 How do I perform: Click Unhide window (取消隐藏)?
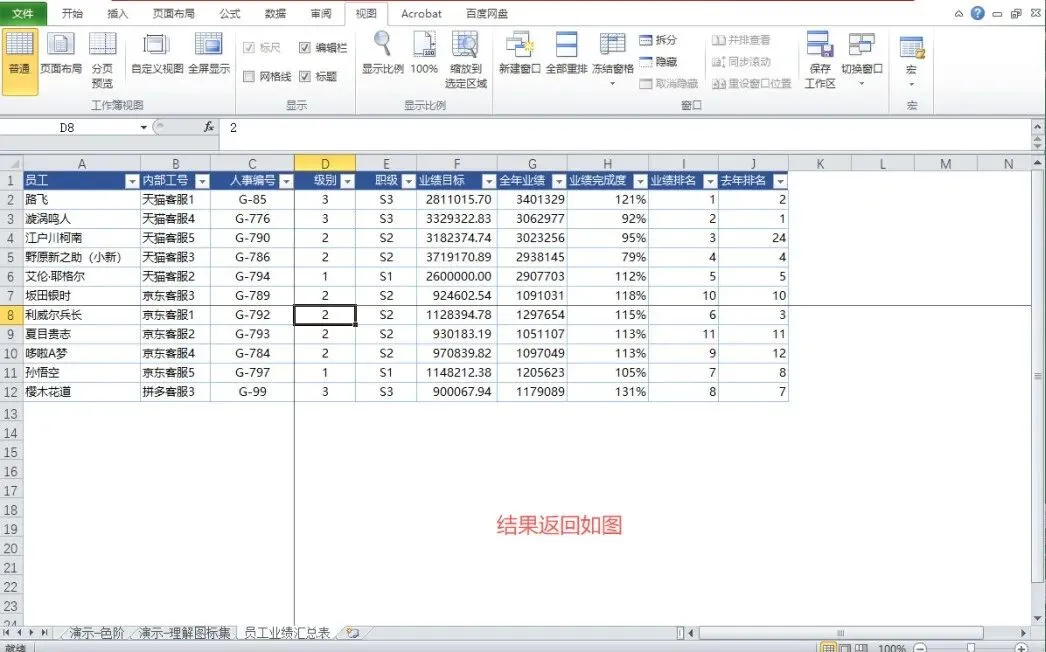tap(668, 83)
